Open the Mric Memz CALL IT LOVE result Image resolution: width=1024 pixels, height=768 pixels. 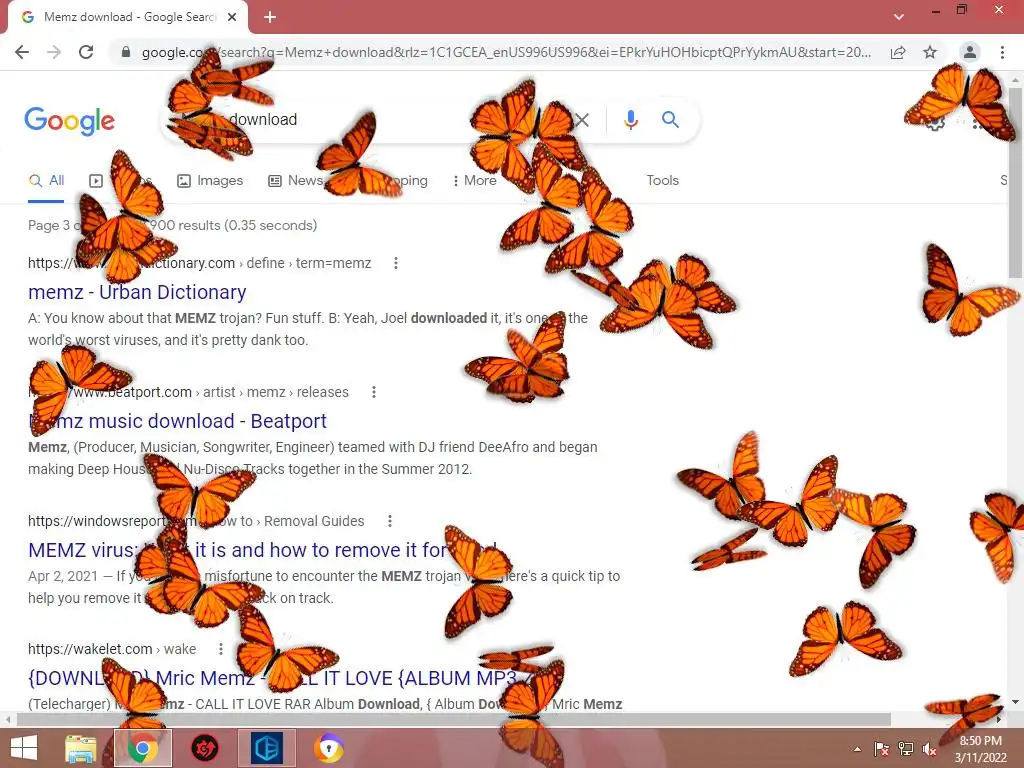281,678
